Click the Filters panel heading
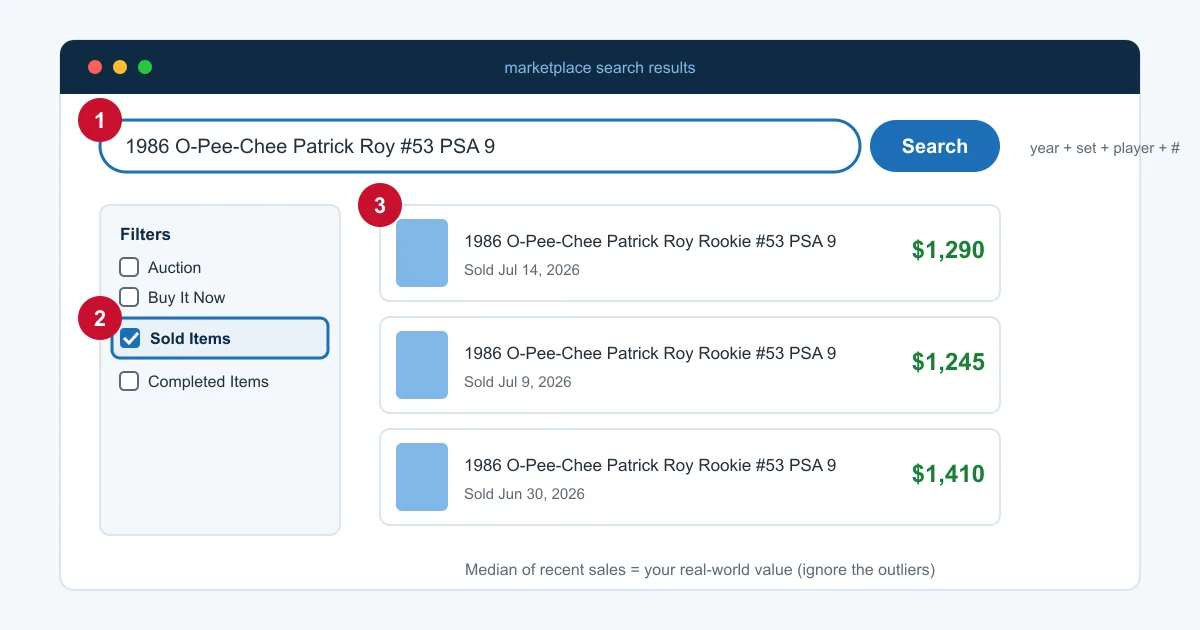Image resolution: width=1200 pixels, height=630 pixels. pyautogui.click(x=145, y=234)
